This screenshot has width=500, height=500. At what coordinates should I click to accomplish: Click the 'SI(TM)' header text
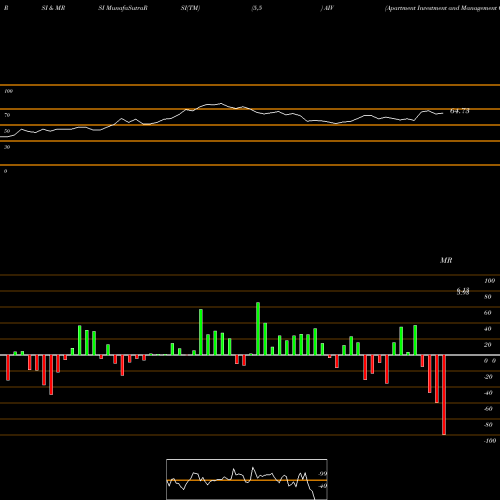click(190, 8)
